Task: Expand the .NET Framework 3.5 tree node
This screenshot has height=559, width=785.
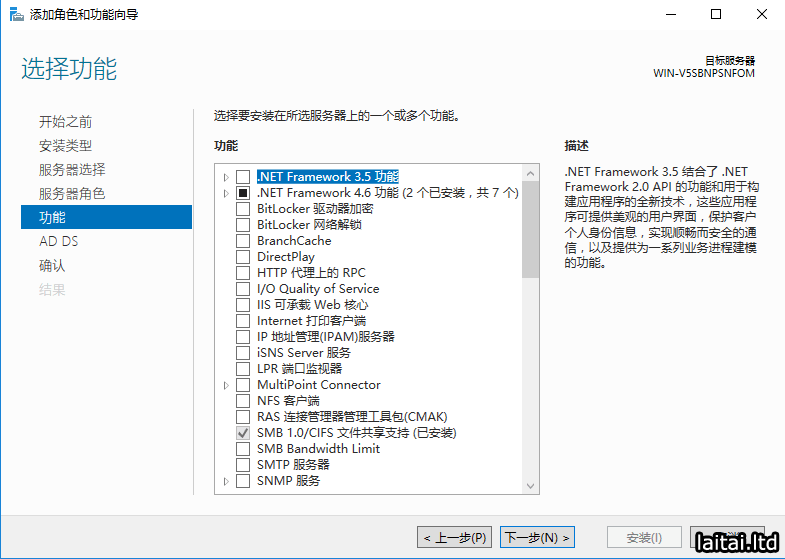Action: pos(227,177)
